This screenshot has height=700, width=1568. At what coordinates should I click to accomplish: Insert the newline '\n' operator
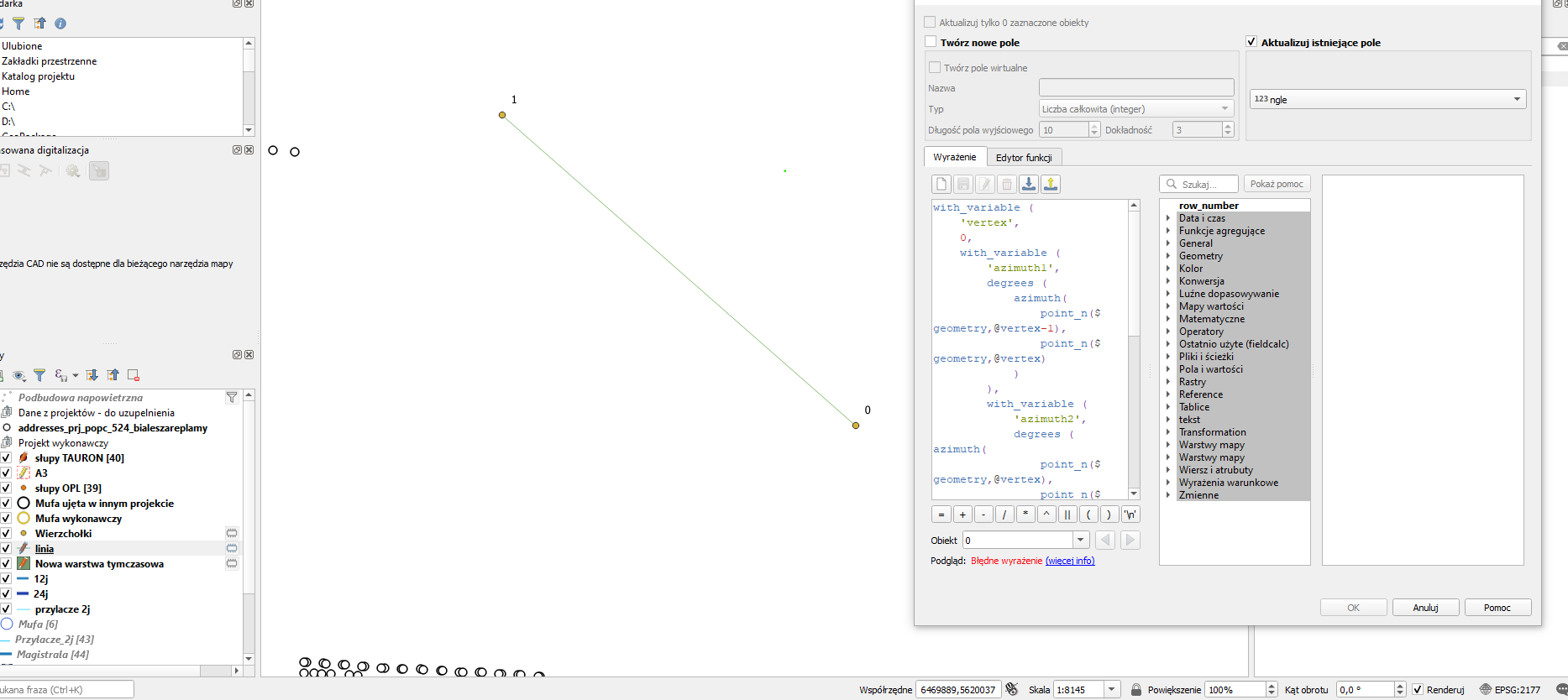pos(1130,515)
